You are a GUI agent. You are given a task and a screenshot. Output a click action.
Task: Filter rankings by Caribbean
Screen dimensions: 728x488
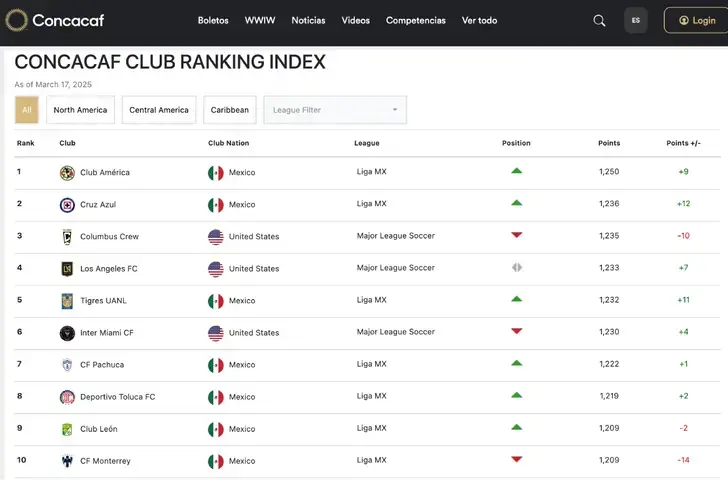click(x=230, y=110)
